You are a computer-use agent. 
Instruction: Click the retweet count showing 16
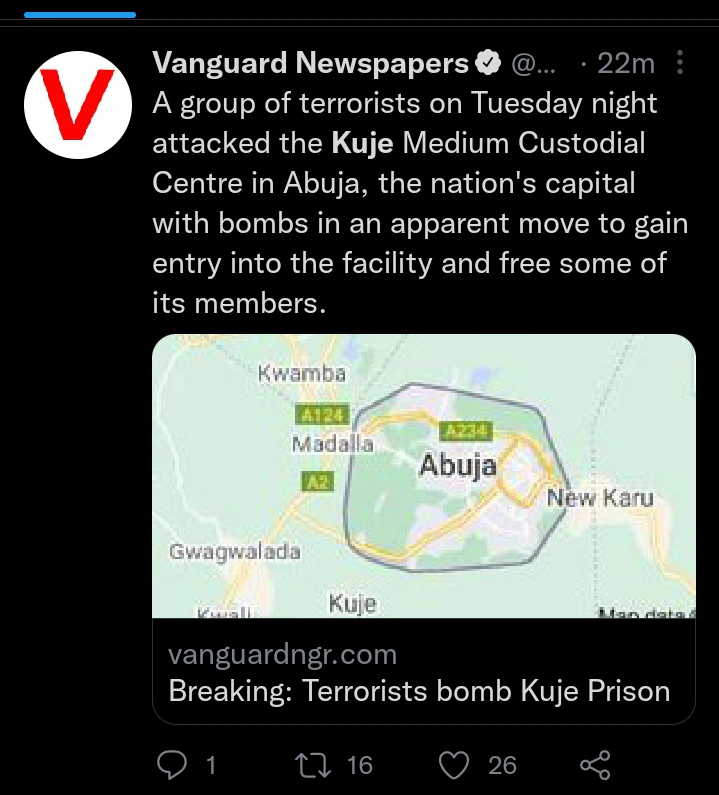359,765
